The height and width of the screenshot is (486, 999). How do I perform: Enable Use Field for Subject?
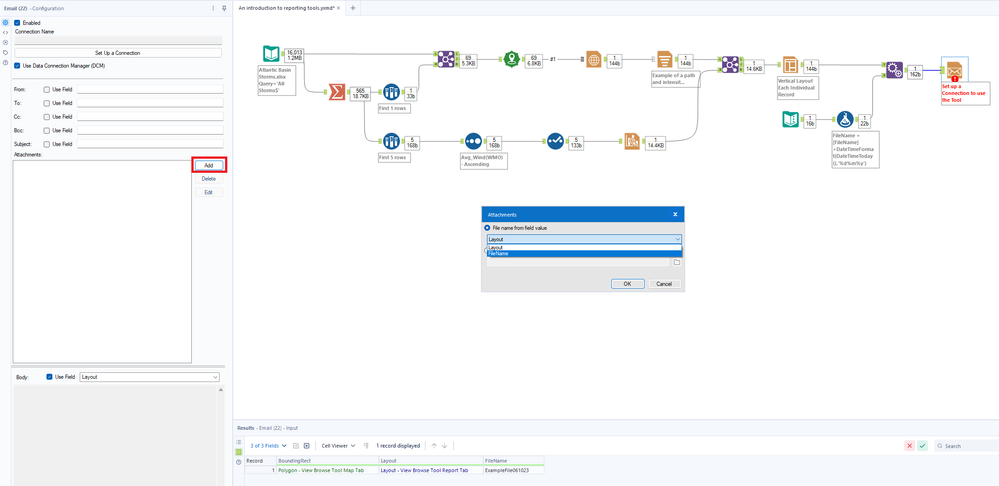click(47, 144)
